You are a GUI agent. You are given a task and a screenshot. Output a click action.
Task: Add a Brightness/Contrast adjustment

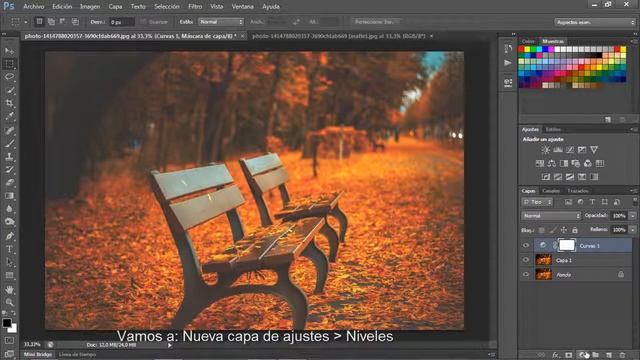(546, 150)
